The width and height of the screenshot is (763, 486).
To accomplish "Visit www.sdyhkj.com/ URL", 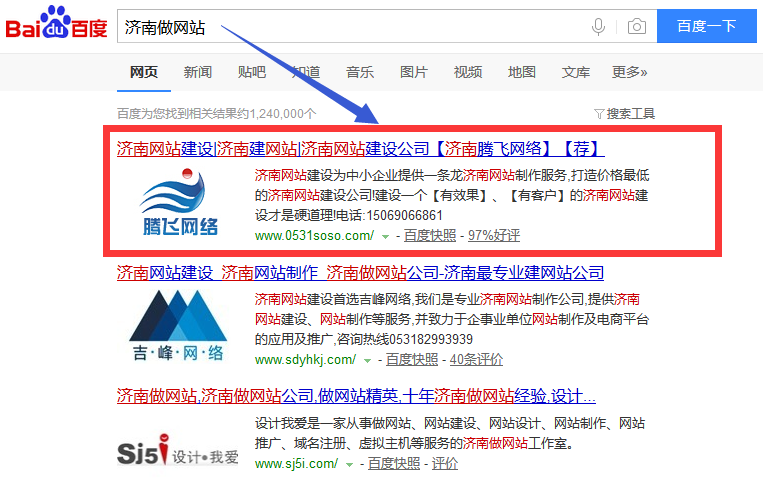I will [x=306, y=360].
